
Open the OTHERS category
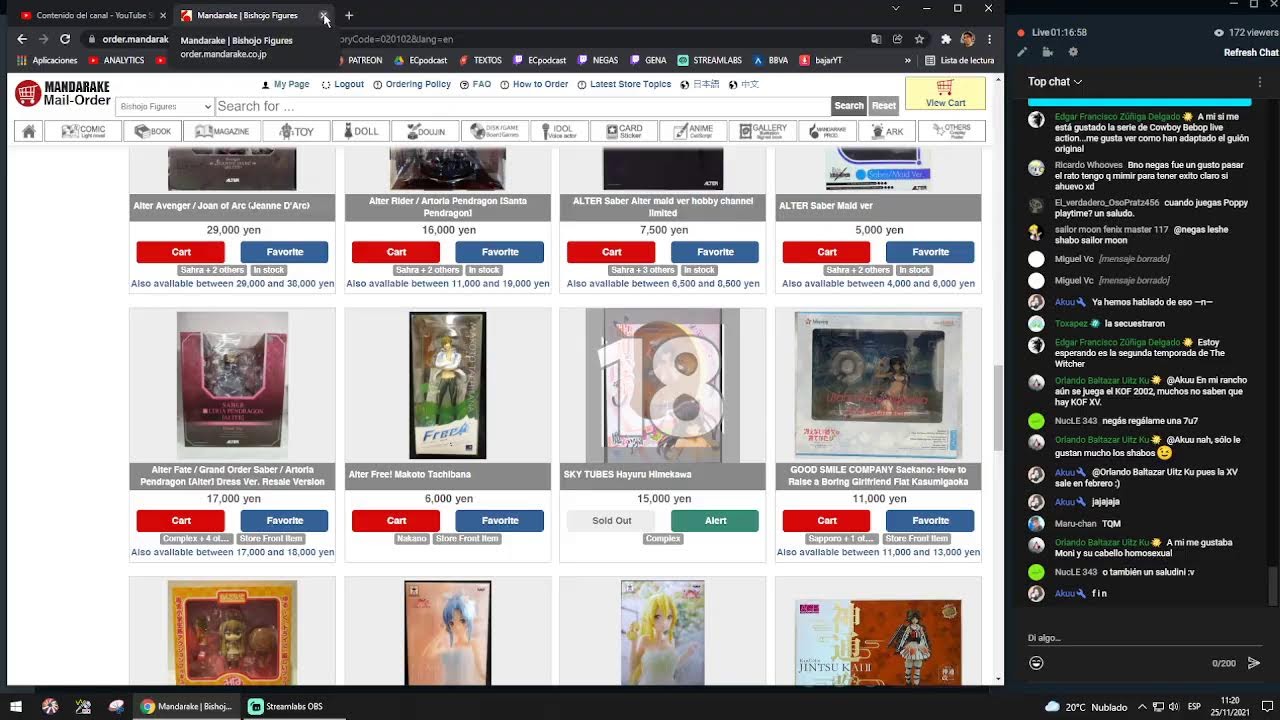point(951,131)
